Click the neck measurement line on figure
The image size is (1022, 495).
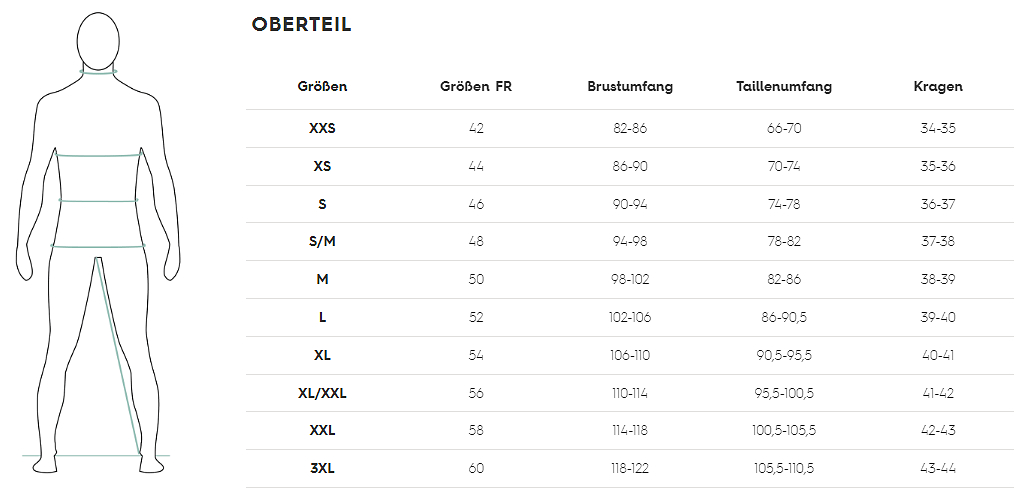(x=98, y=72)
